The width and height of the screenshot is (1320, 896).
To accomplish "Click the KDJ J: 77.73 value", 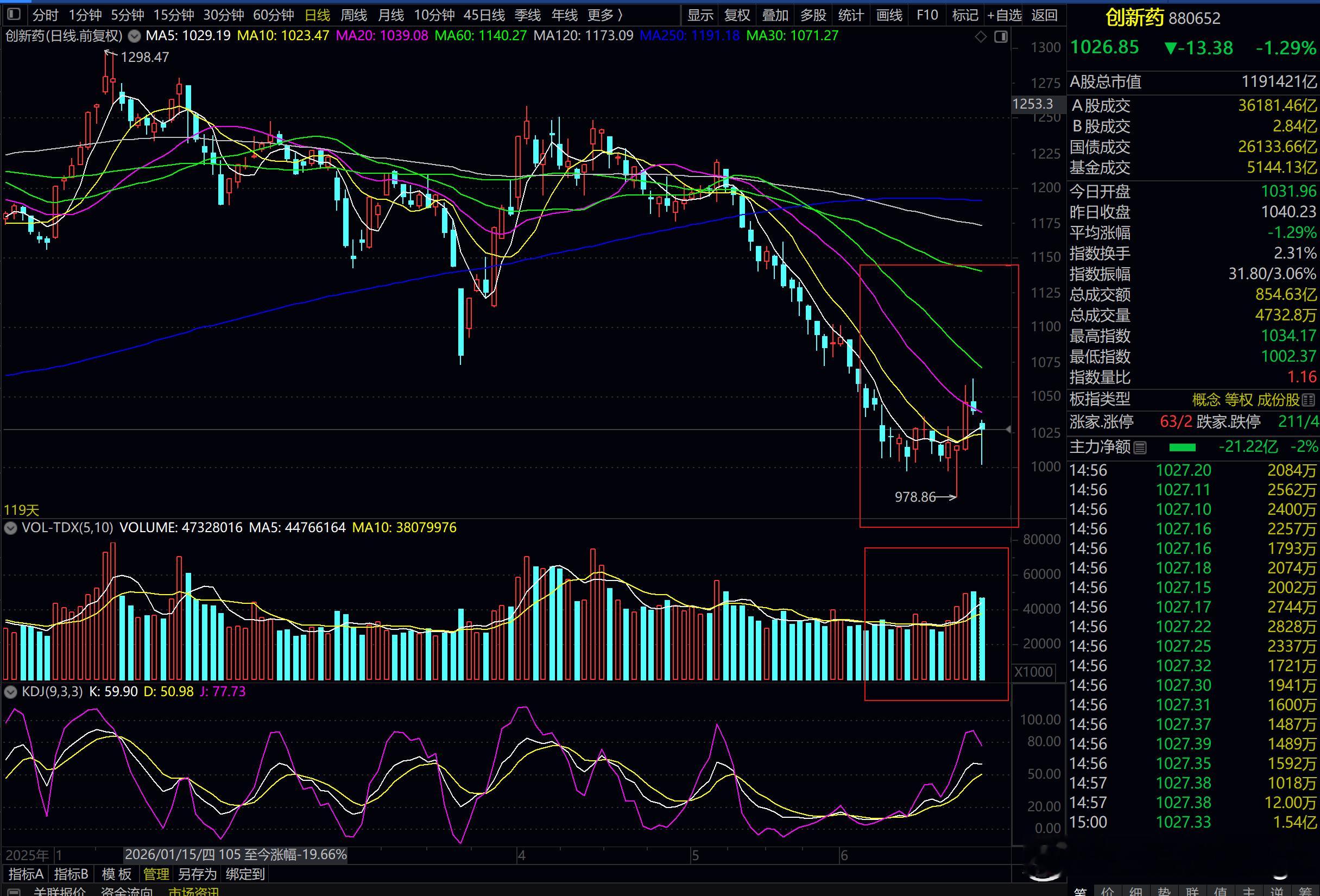I will tap(223, 692).
